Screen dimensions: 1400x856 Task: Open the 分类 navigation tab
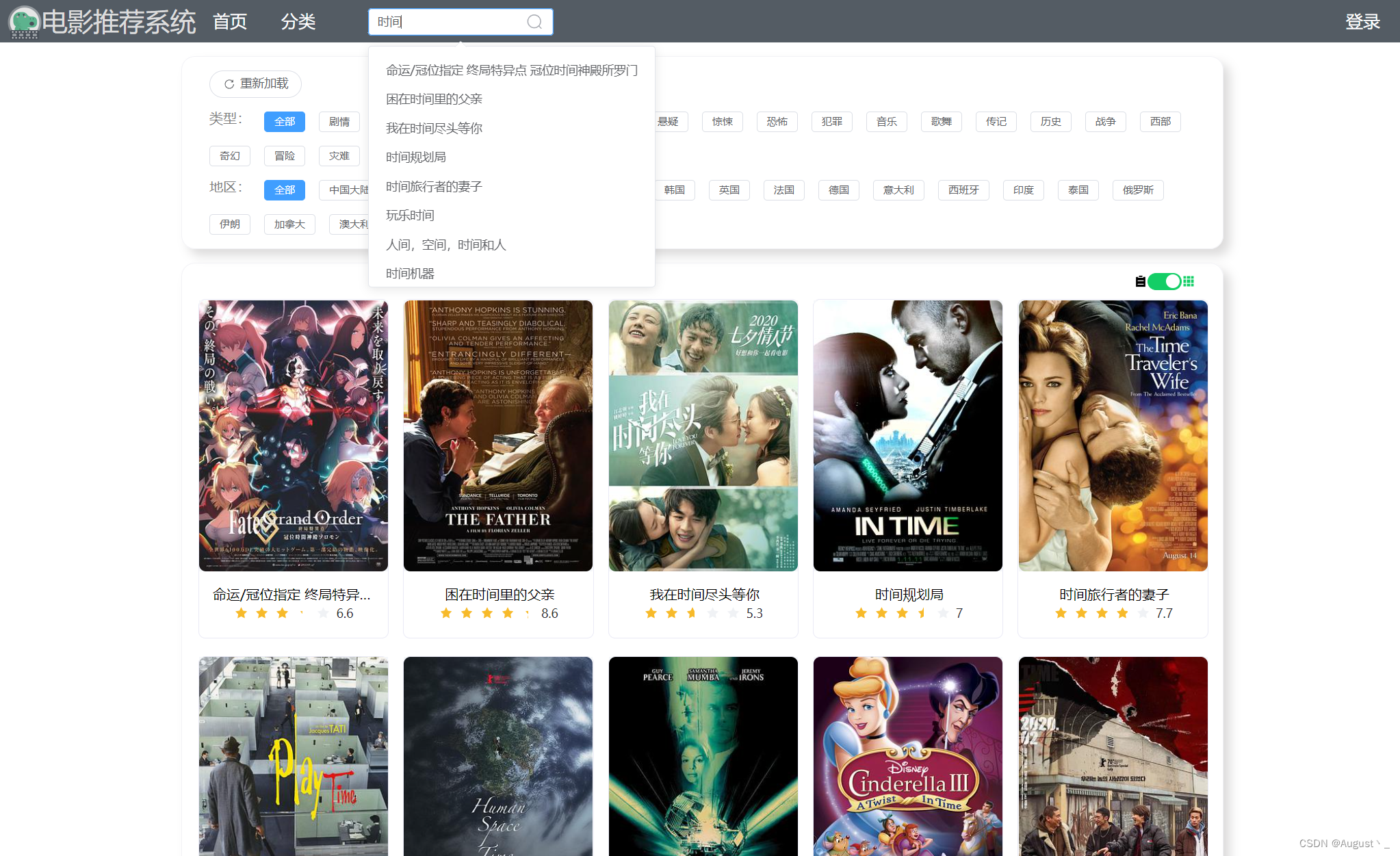click(x=298, y=22)
